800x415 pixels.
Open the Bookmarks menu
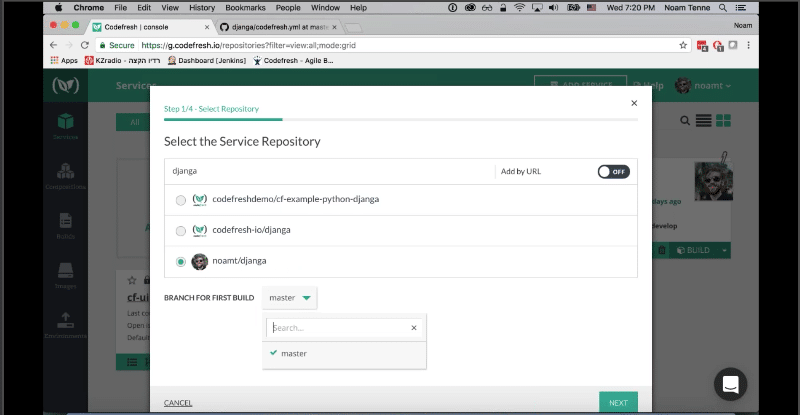[x=245, y=8]
